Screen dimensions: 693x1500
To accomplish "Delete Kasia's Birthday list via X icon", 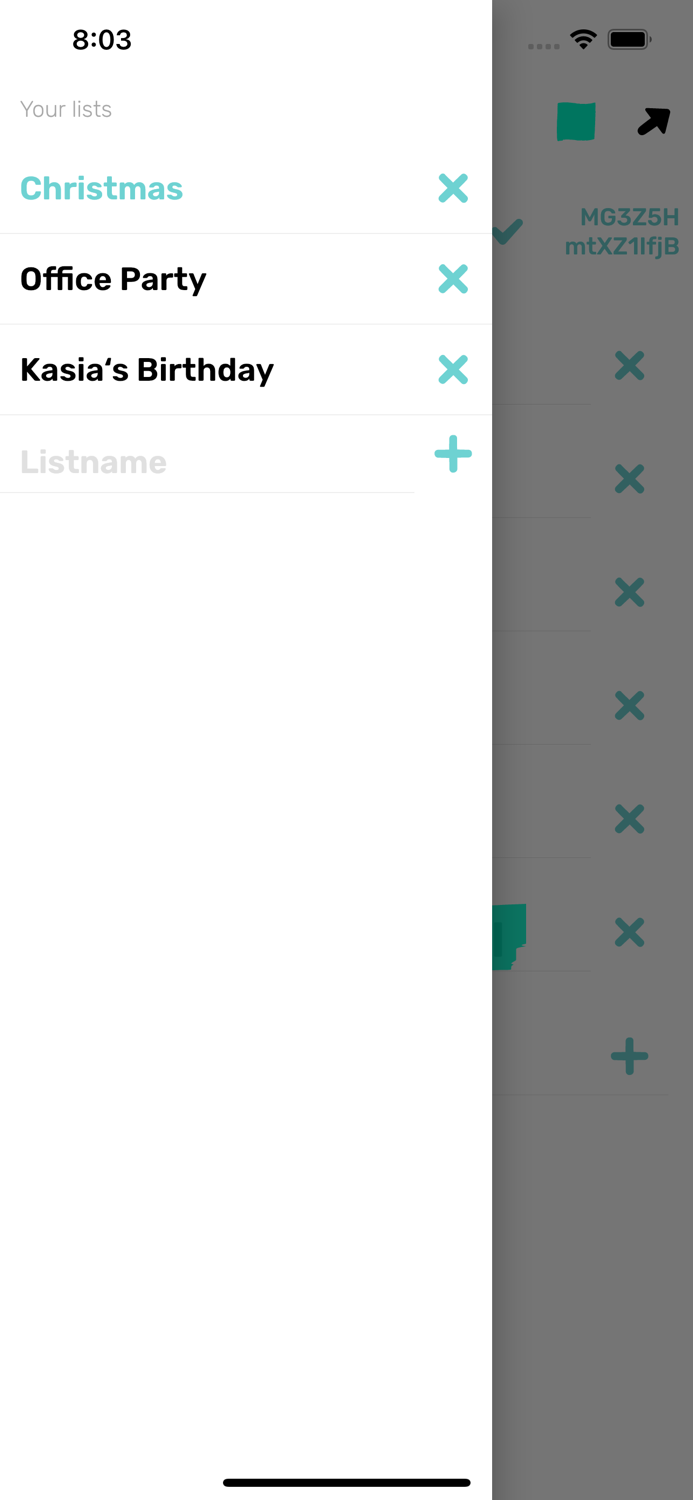I will pos(453,370).
